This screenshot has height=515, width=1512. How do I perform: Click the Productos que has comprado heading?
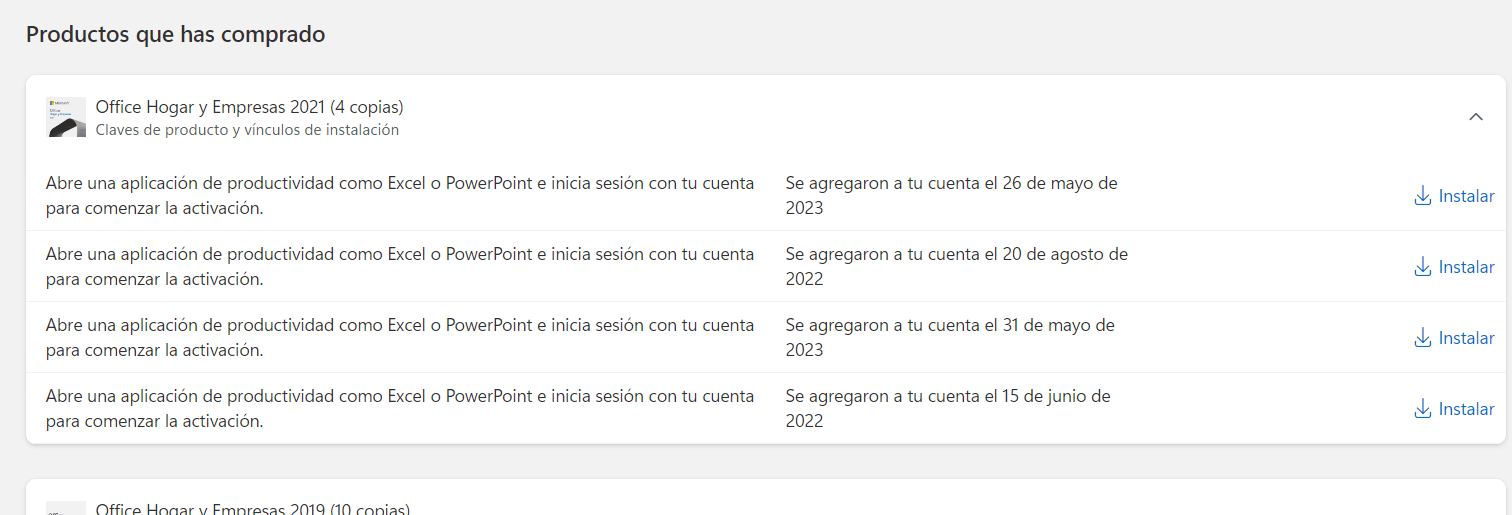pyautogui.click(x=175, y=34)
